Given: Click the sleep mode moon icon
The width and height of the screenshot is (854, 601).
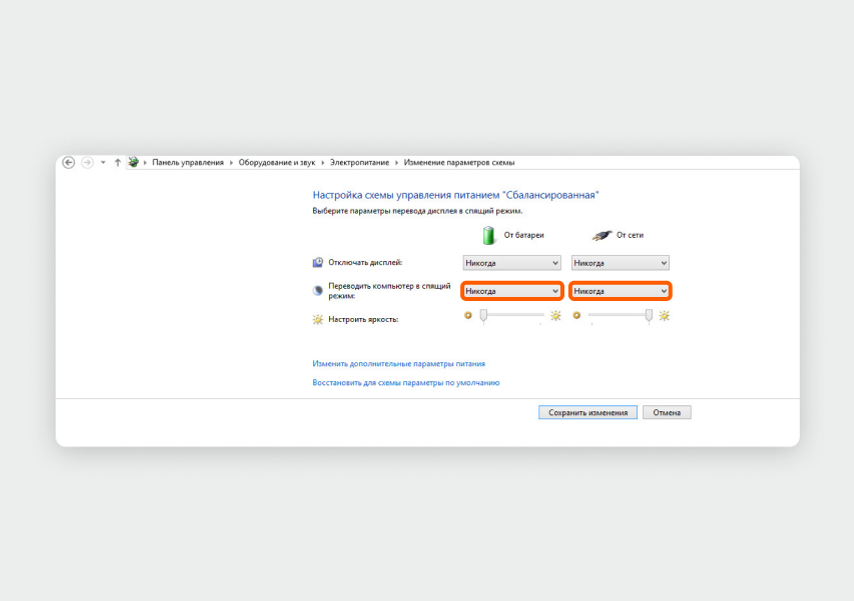Looking at the screenshot, I should coord(318,290).
